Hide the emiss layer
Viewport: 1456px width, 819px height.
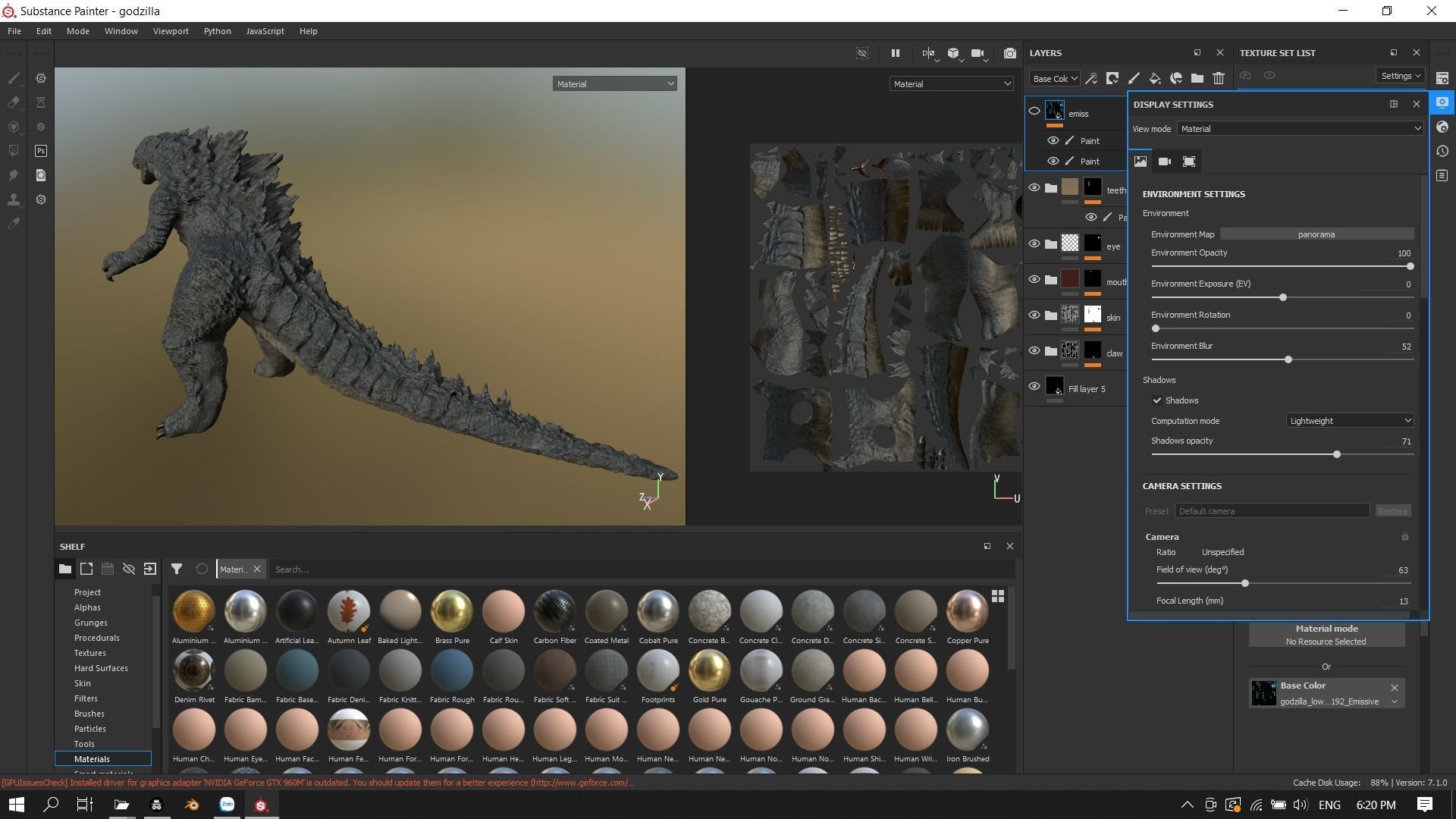pyautogui.click(x=1034, y=111)
